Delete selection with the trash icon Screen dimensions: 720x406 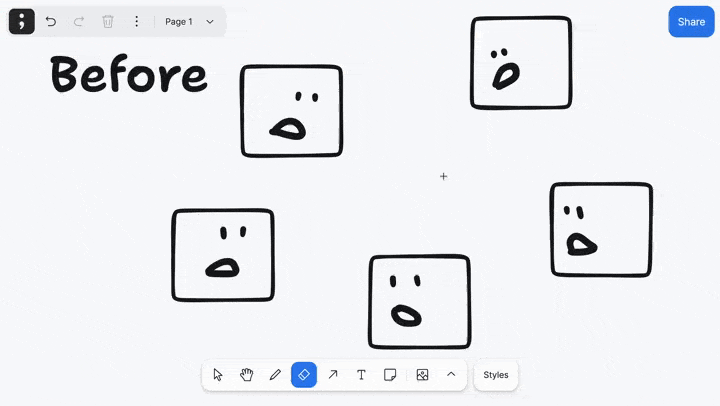click(x=108, y=22)
